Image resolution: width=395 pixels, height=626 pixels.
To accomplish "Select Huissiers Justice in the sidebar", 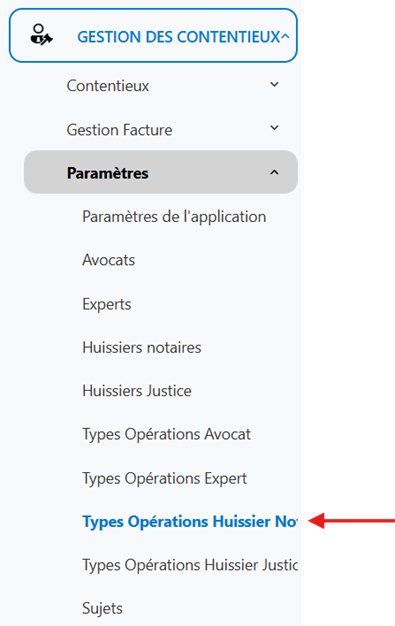I will (137, 391).
